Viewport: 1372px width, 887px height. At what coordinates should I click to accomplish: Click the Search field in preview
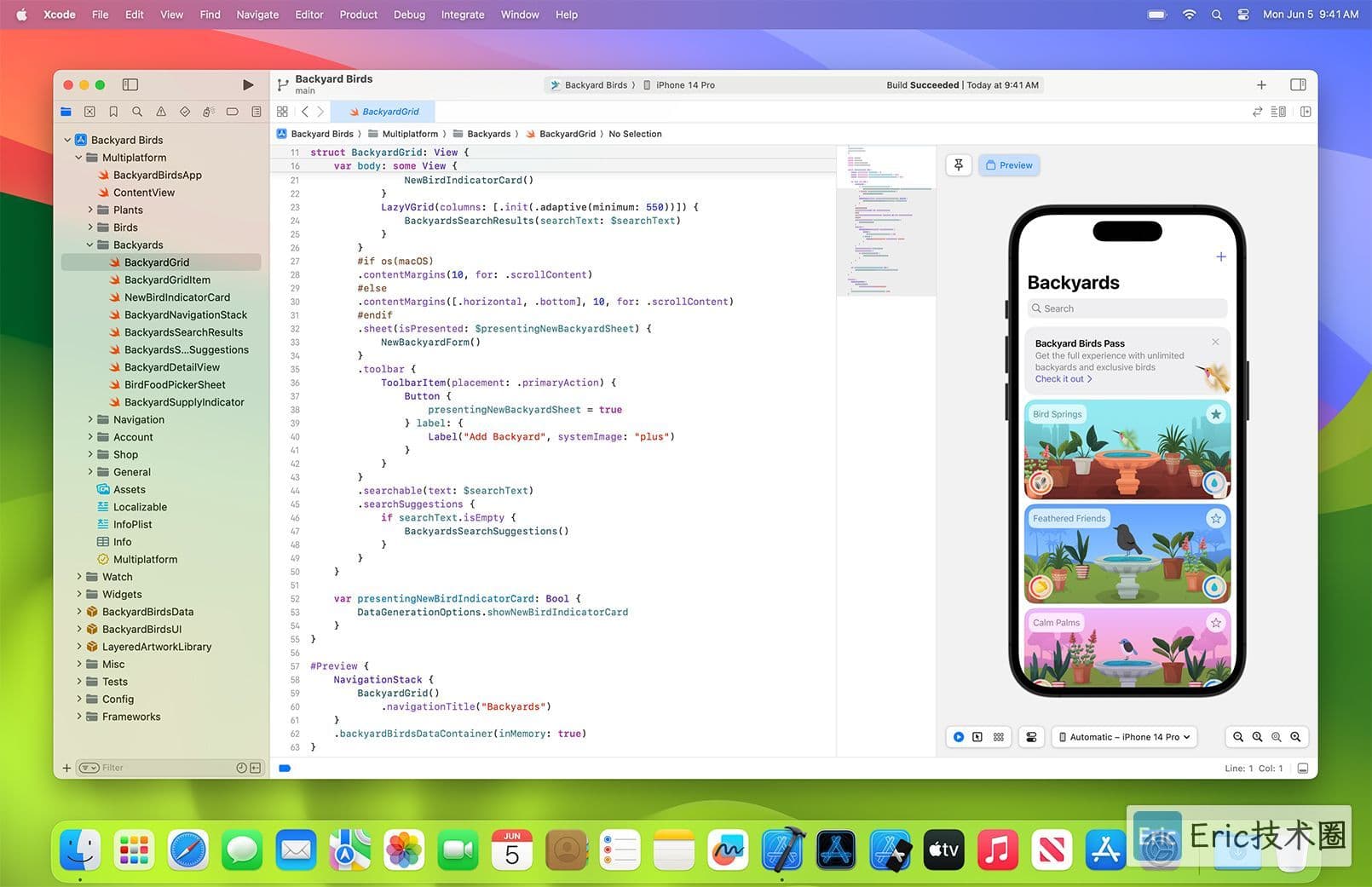point(1127,308)
